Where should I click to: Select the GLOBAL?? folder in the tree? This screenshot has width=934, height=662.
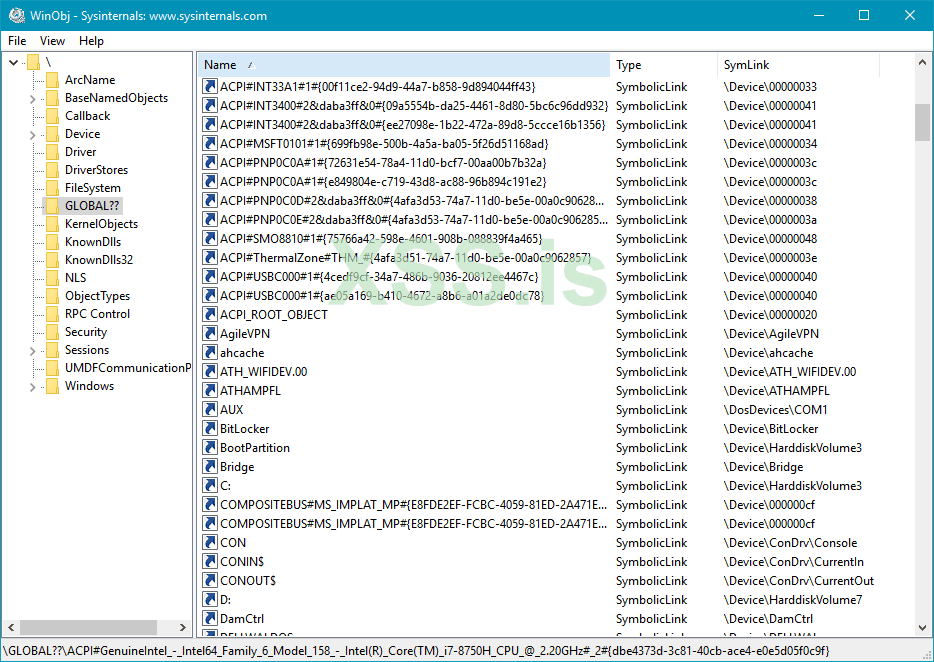point(92,206)
